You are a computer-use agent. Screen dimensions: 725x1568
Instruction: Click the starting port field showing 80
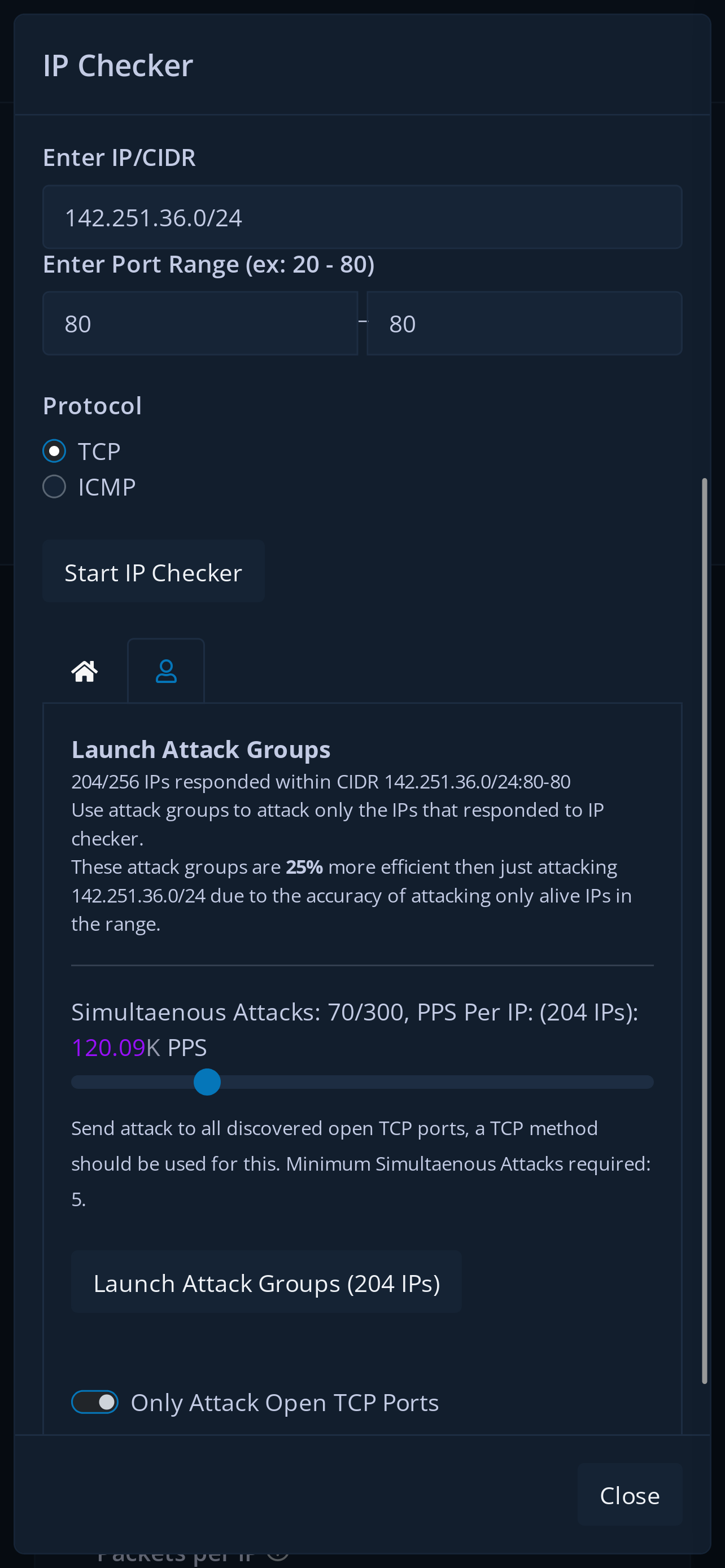click(x=201, y=323)
